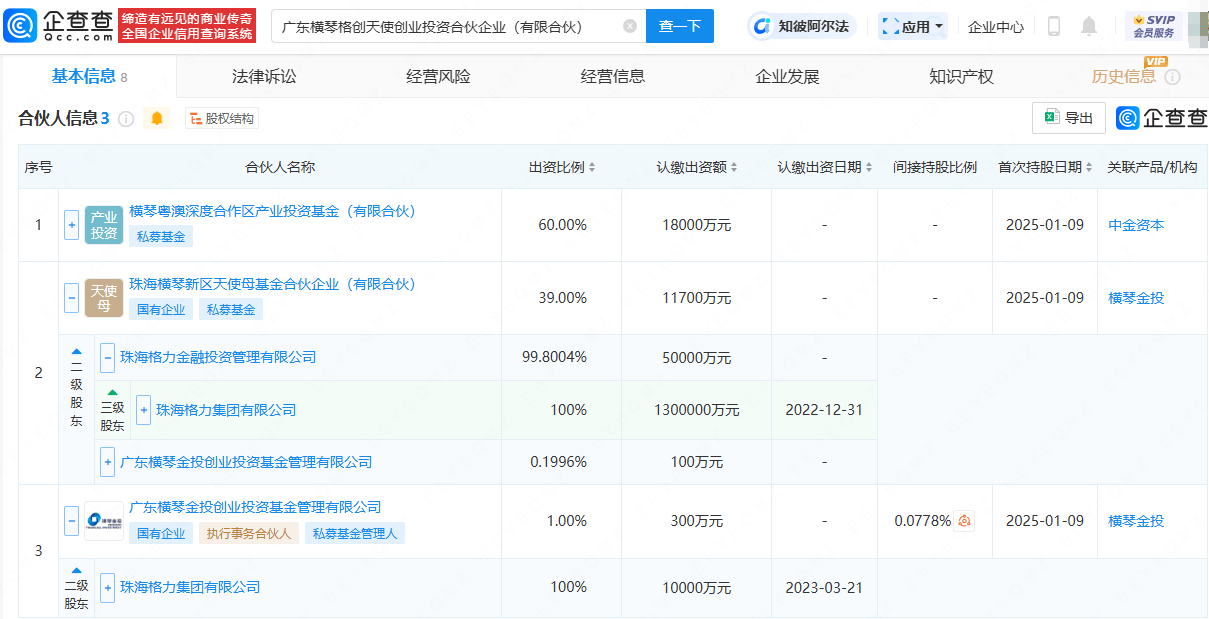Click the 知彼阿尔法 button
The width and height of the screenshot is (1209, 619).
click(x=802, y=26)
